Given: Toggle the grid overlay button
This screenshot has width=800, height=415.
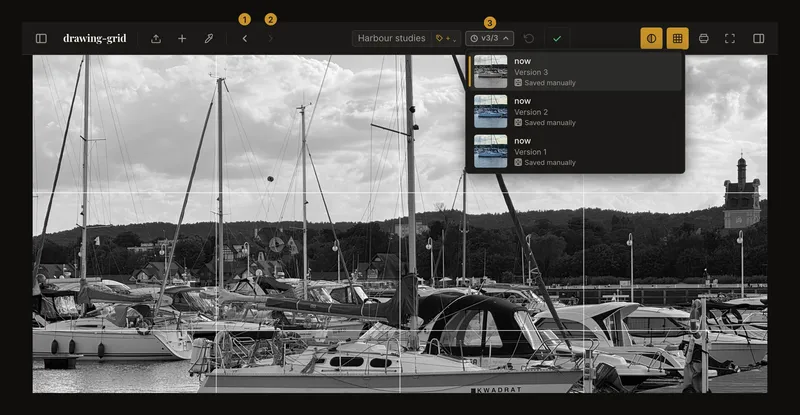Looking at the screenshot, I should [x=678, y=39].
